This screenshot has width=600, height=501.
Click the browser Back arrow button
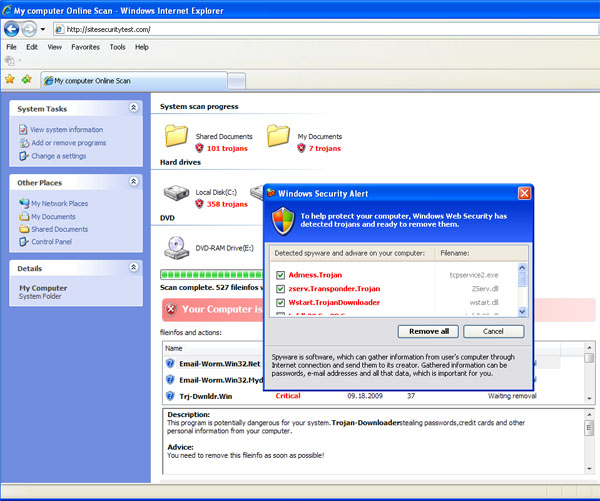pyautogui.click(x=11, y=29)
